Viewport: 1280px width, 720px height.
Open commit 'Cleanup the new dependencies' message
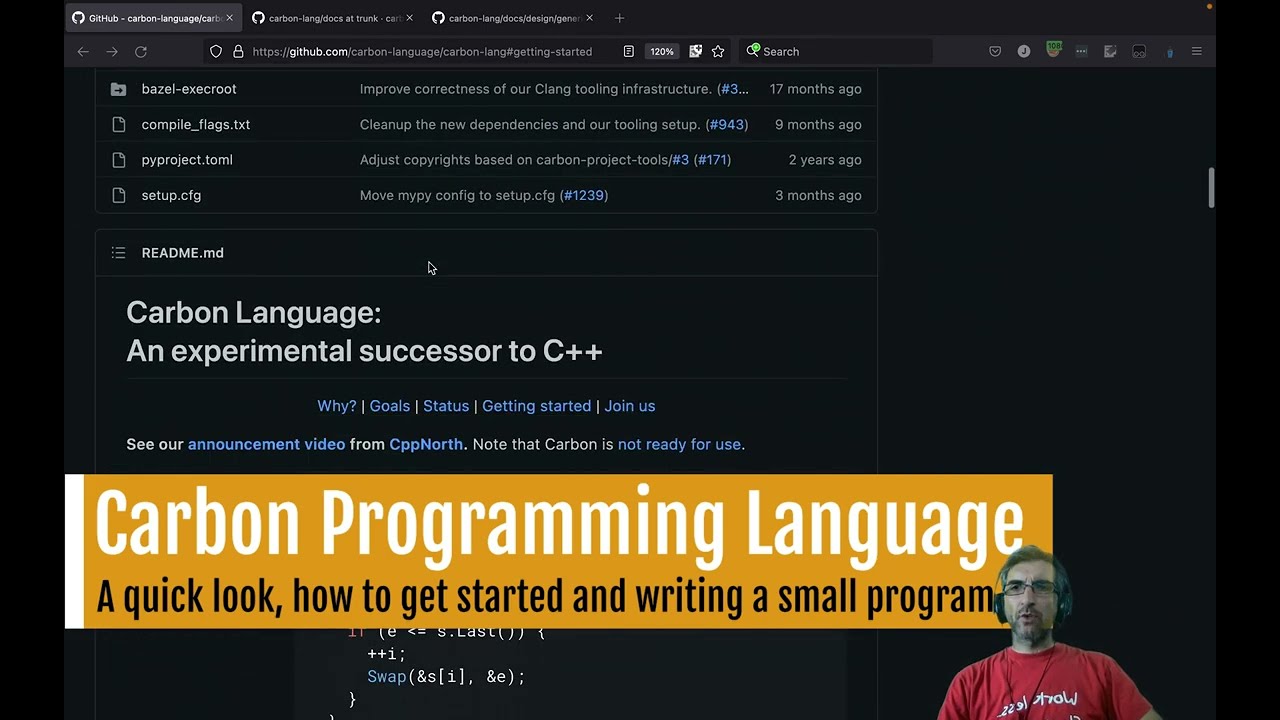tap(530, 124)
